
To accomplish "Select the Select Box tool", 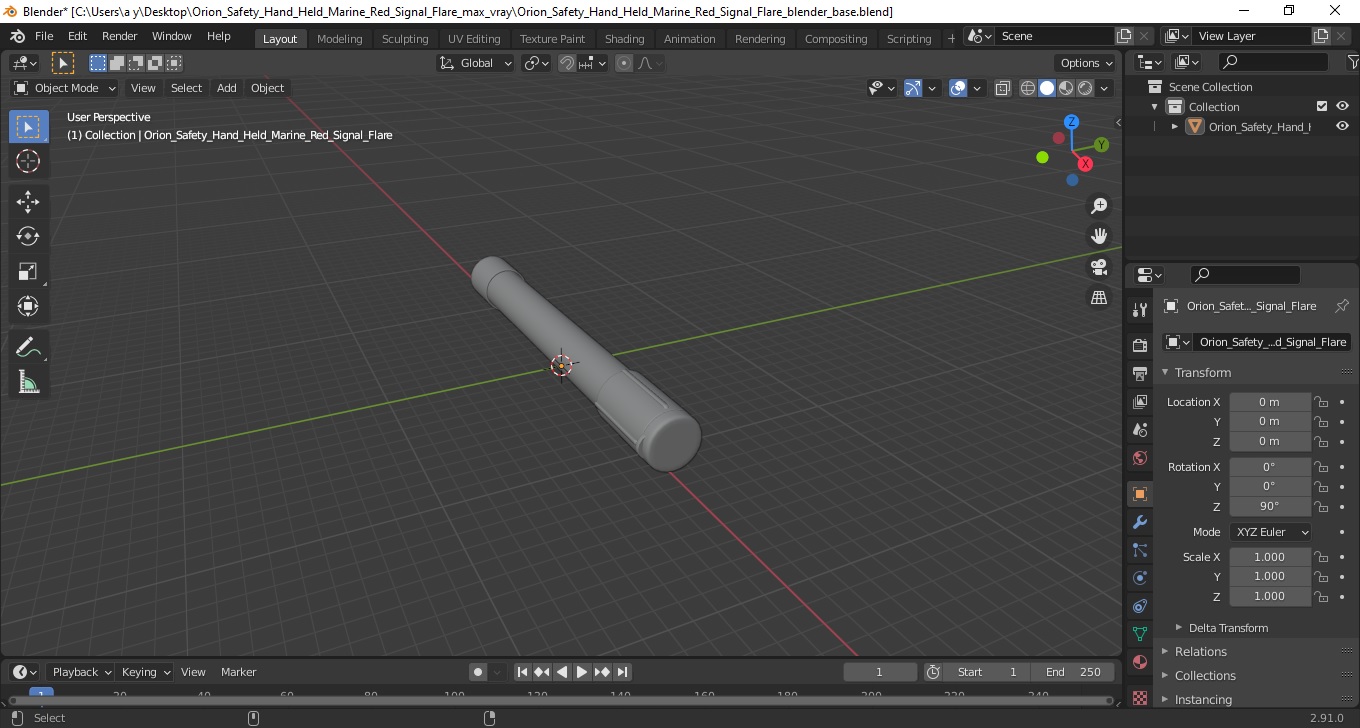I will coord(28,127).
